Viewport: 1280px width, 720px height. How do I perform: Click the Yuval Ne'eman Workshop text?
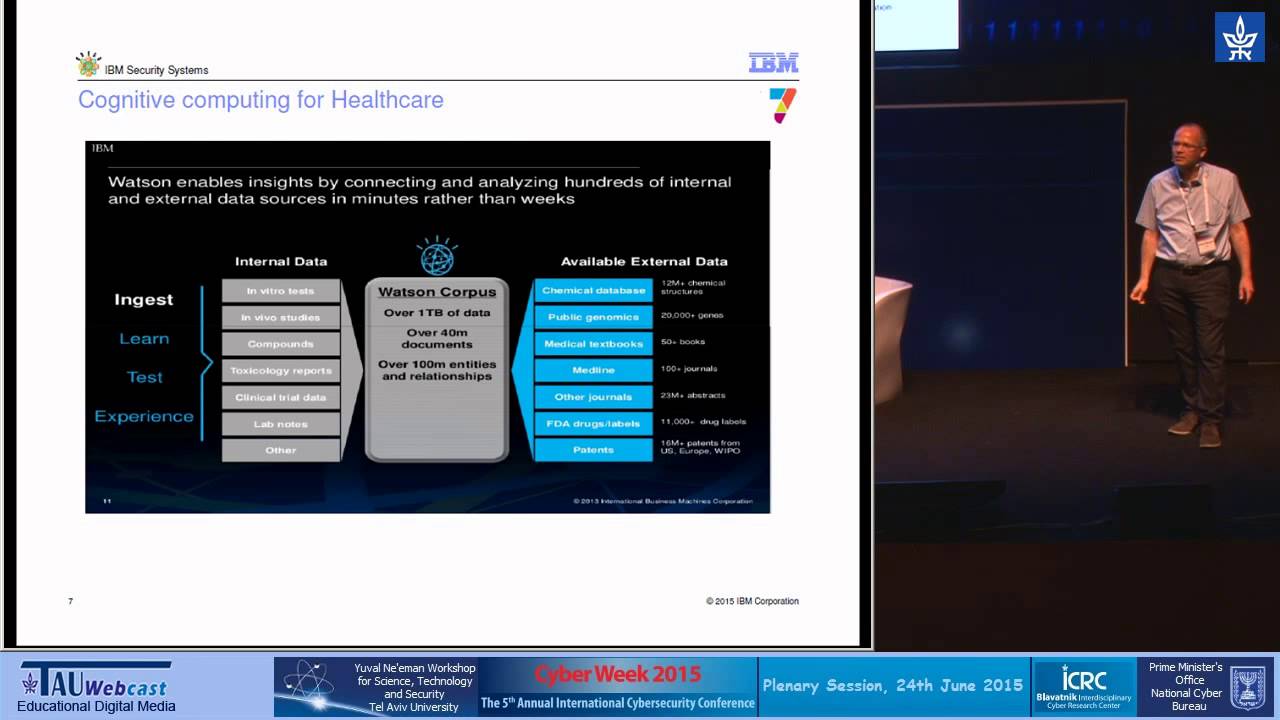point(414,686)
